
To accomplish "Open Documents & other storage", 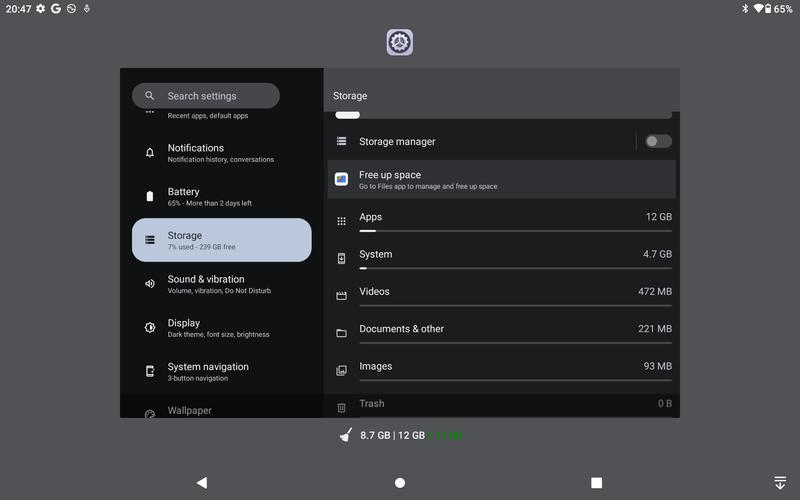I will (x=502, y=333).
